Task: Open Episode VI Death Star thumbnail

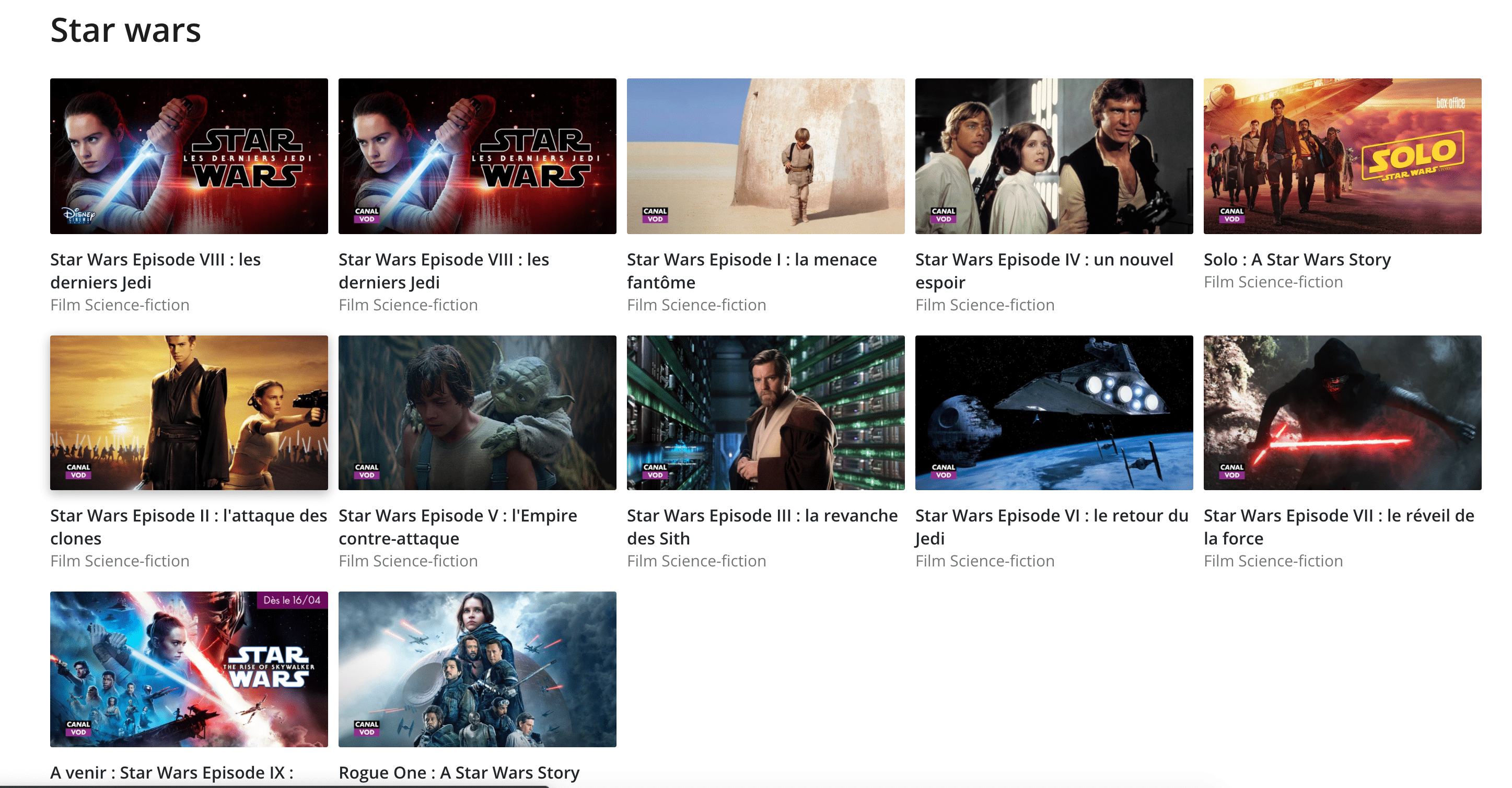Action: pos(1054,412)
